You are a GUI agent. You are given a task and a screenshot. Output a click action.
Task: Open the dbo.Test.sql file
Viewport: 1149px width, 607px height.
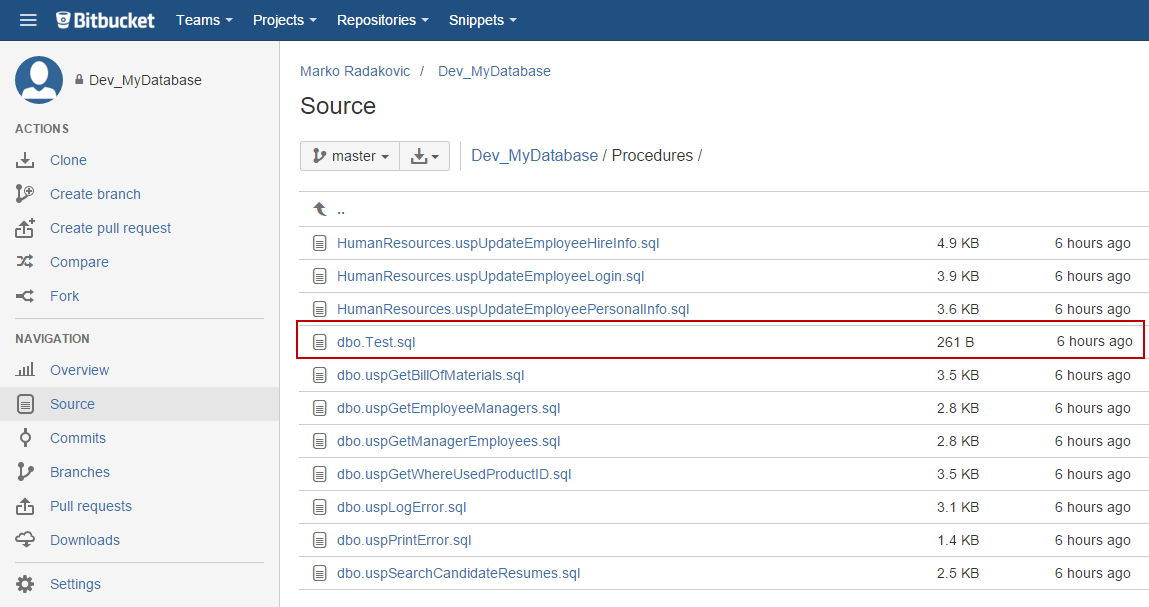(x=376, y=342)
